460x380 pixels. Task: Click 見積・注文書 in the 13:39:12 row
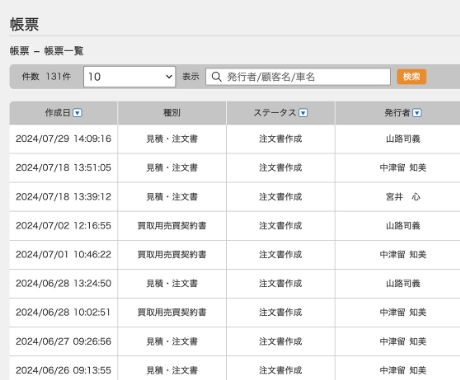click(172, 197)
